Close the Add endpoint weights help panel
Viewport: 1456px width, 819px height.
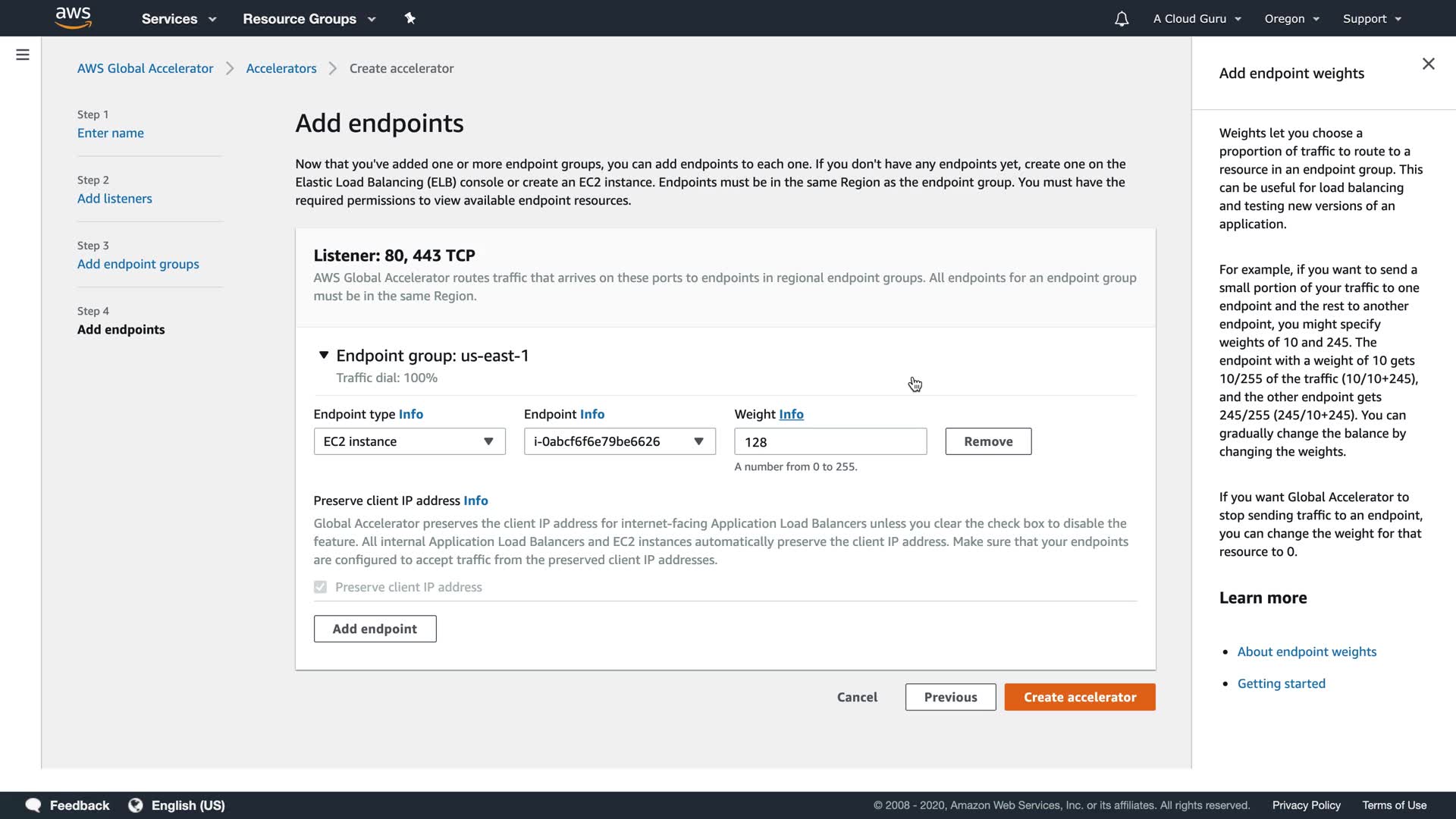click(x=1428, y=64)
